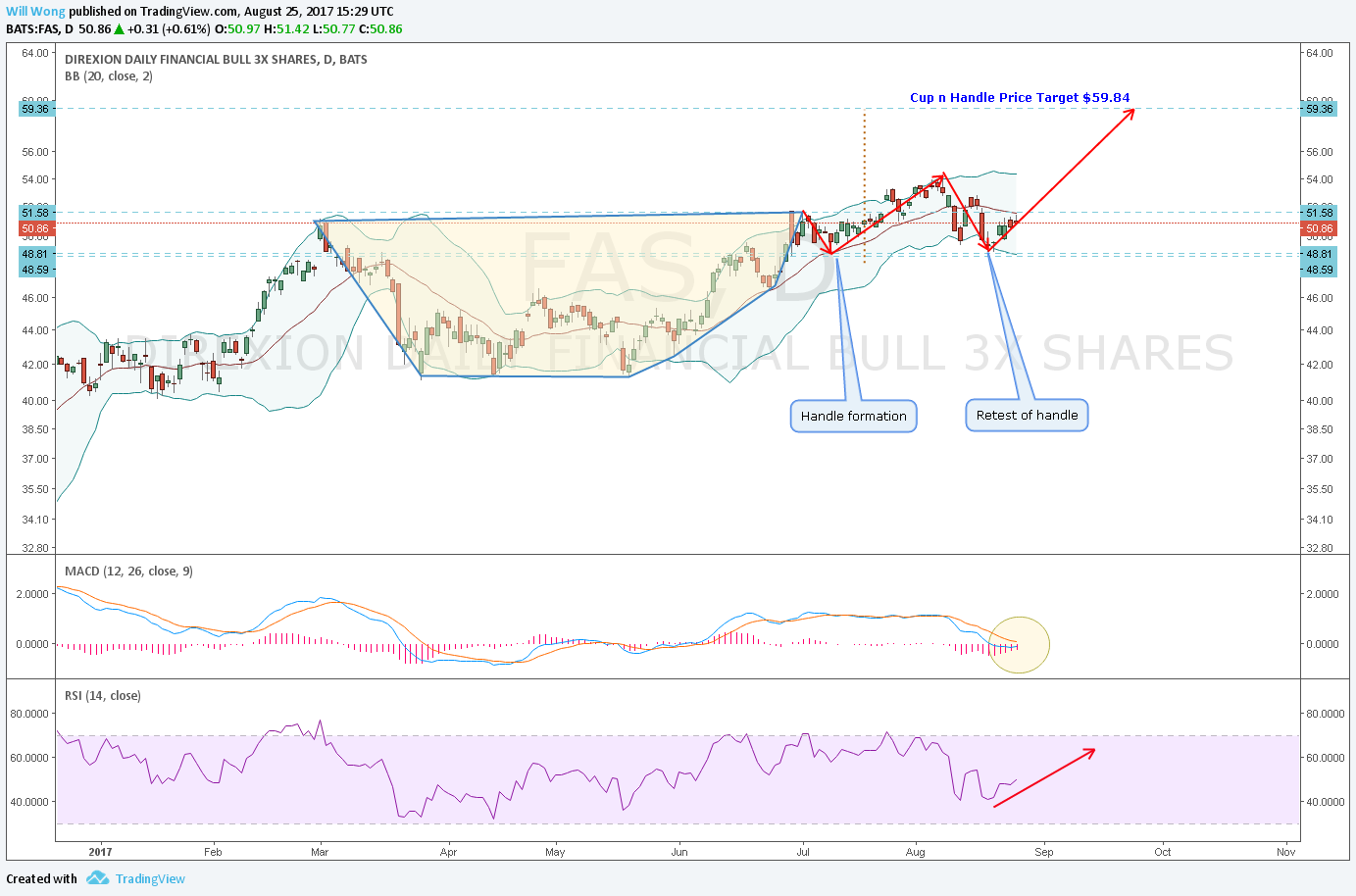Click the C:50.86 close value in header
1356x896 pixels.
[381, 29]
